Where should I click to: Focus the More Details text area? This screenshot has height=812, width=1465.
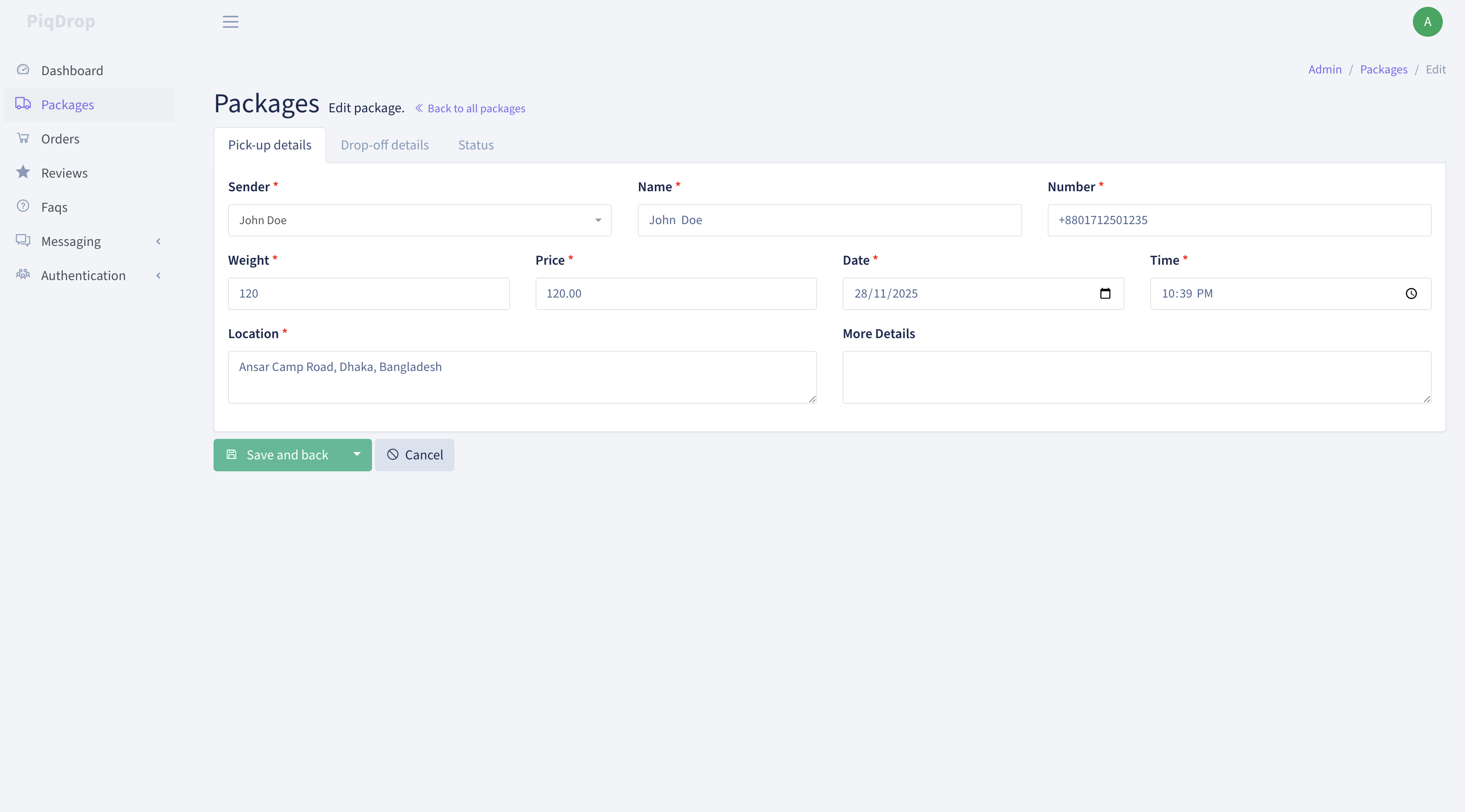pyautogui.click(x=1137, y=377)
